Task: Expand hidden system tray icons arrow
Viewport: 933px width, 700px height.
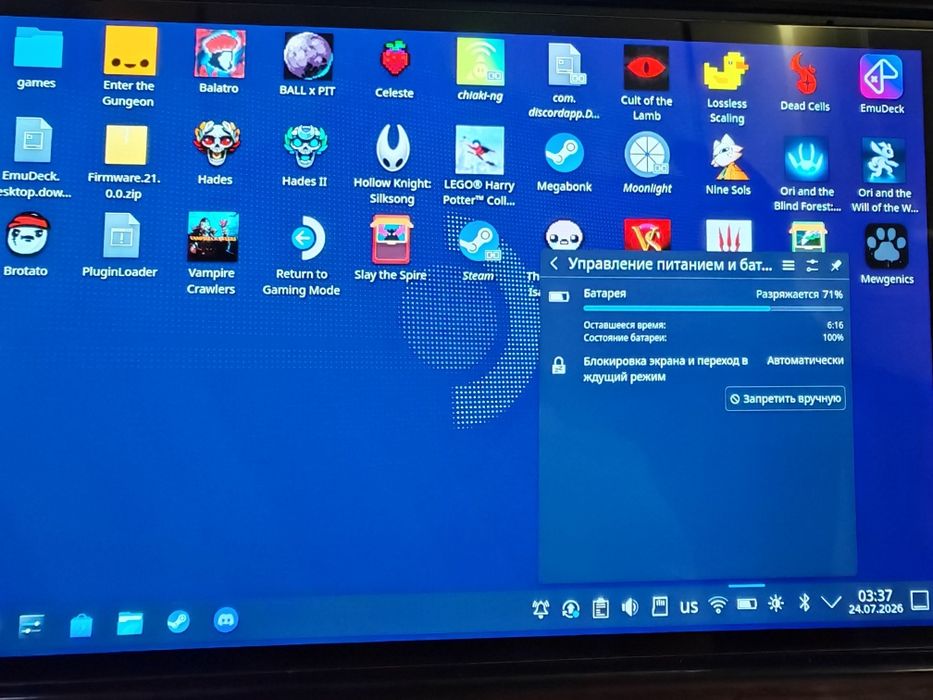Action: pos(831,602)
